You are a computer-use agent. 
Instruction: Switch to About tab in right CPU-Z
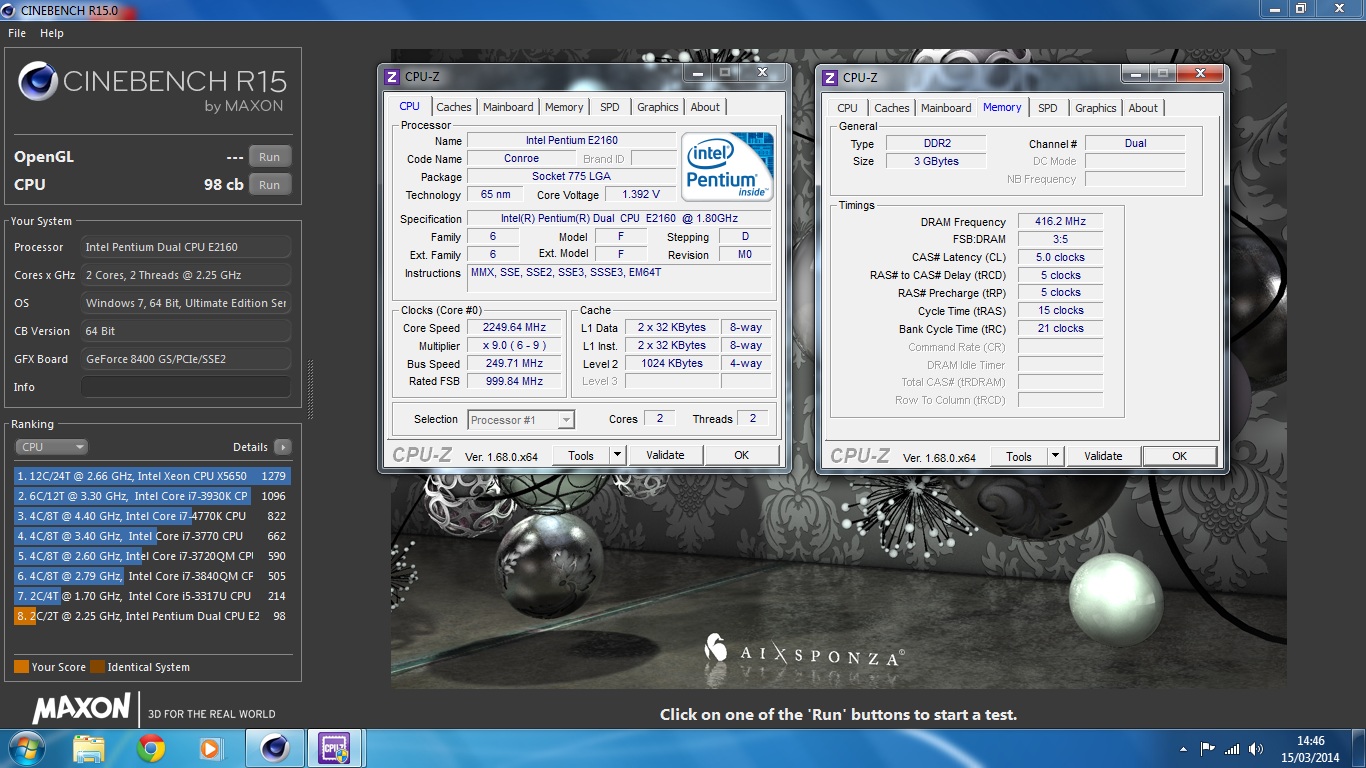(1143, 108)
